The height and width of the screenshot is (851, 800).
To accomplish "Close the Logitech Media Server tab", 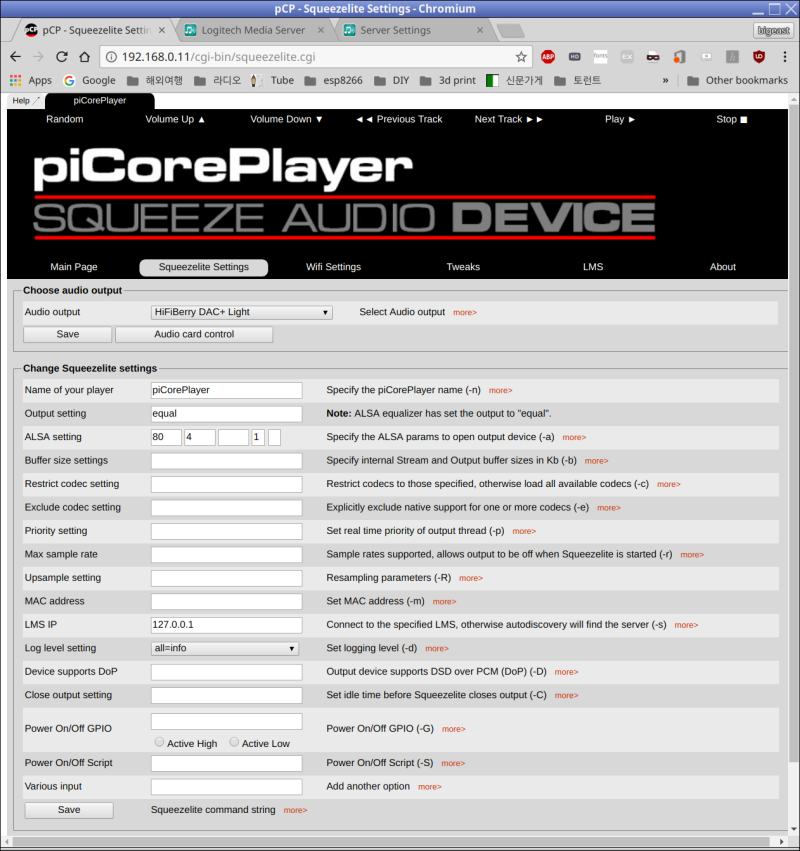I will click(321, 30).
